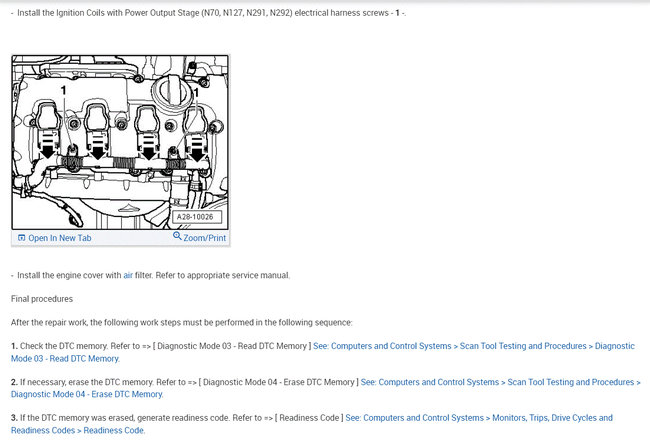
Task: Open the ignition coil diagram image
Action: [120, 142]
